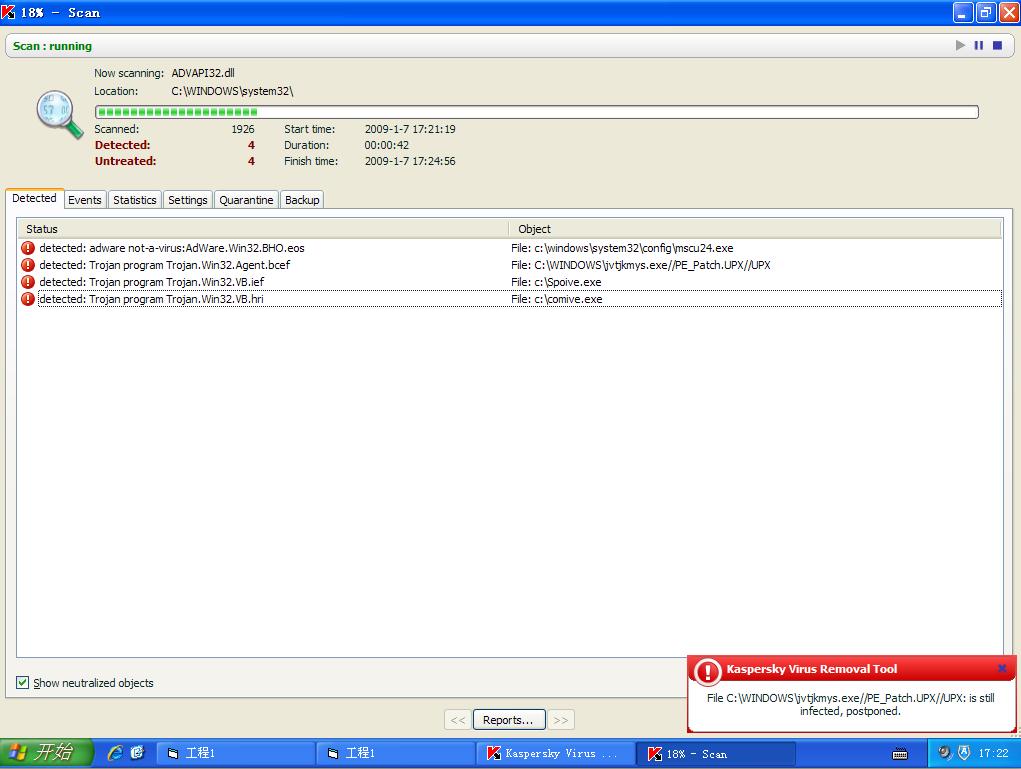Click the keyboard language bar icon

coord(900,754)
